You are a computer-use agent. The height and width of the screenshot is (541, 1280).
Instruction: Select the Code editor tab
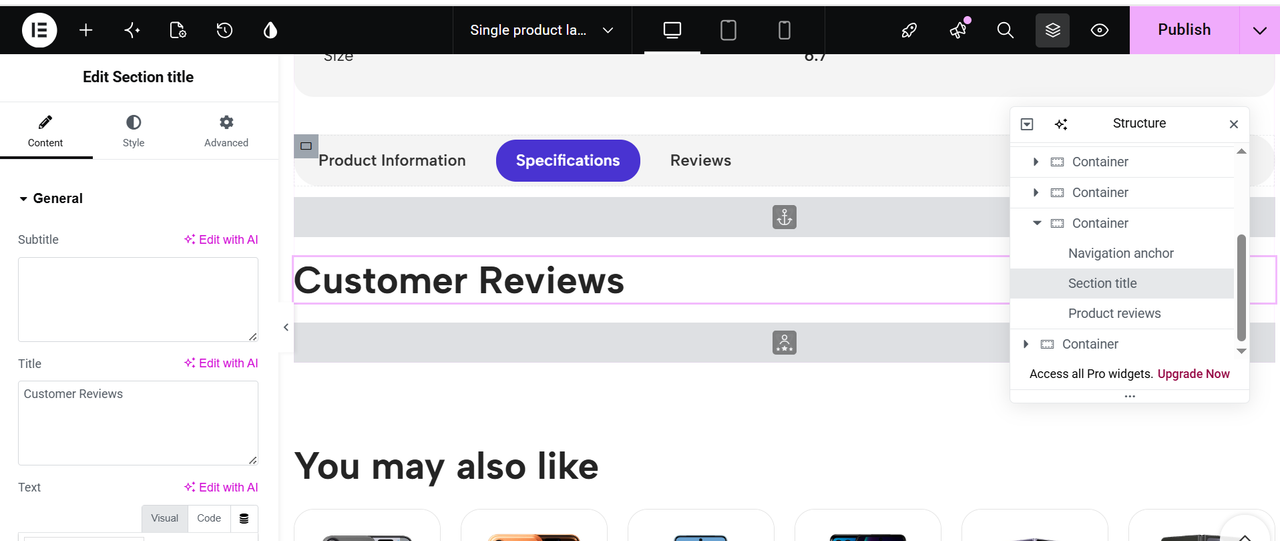209,518
